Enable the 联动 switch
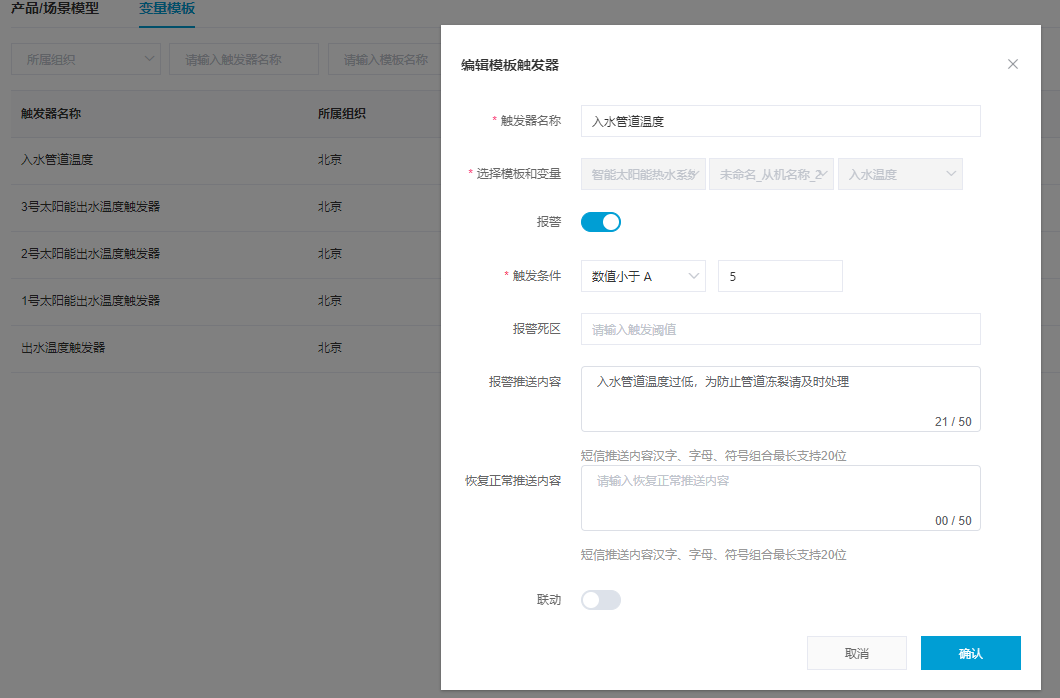The image size is (1060, 698). click(601, 600)
